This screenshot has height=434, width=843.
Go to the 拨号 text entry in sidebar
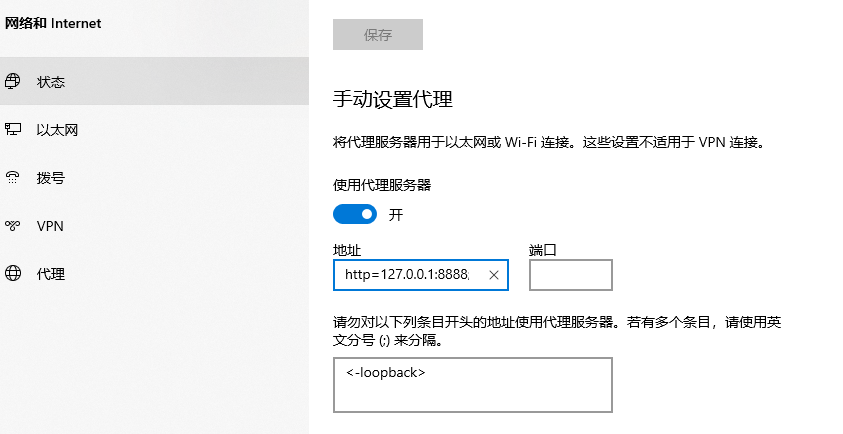(x=51, y=177)
